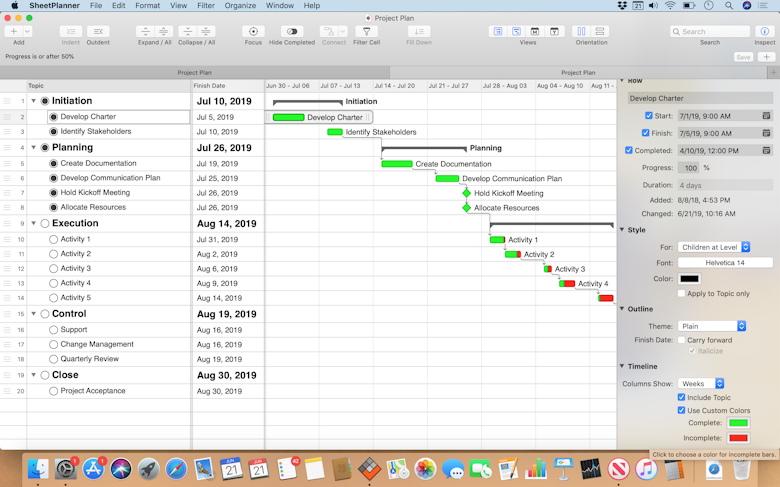This screenshot has height=487, width=780.
Task: Click the Outdent toolbar icon
Action: (x=98, y=31)
